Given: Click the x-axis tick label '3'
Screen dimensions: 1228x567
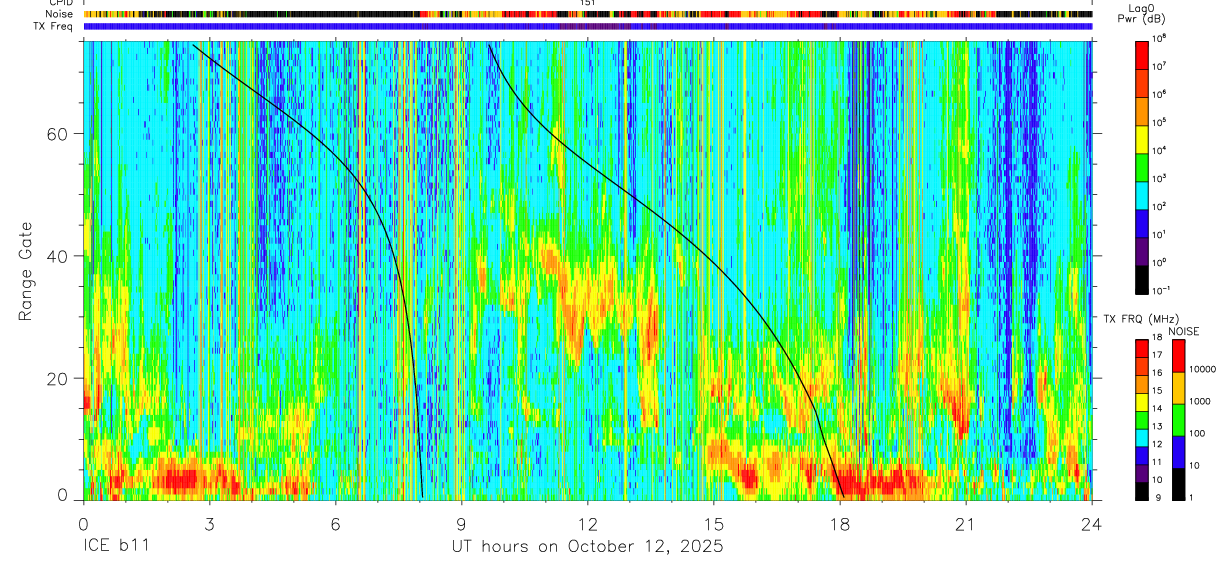Looking at the screenshot, I should (x=209, y=524).
